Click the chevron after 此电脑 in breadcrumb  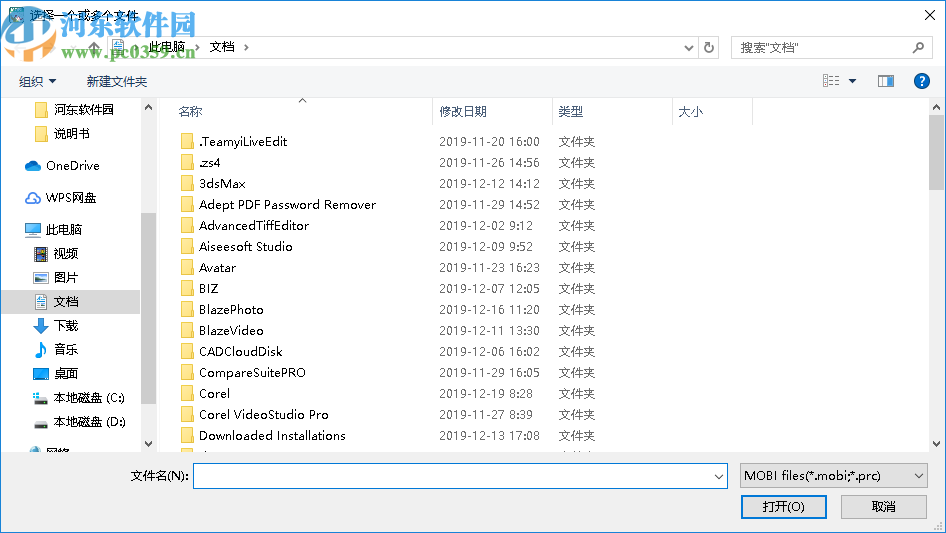click(x=197, y=47)
